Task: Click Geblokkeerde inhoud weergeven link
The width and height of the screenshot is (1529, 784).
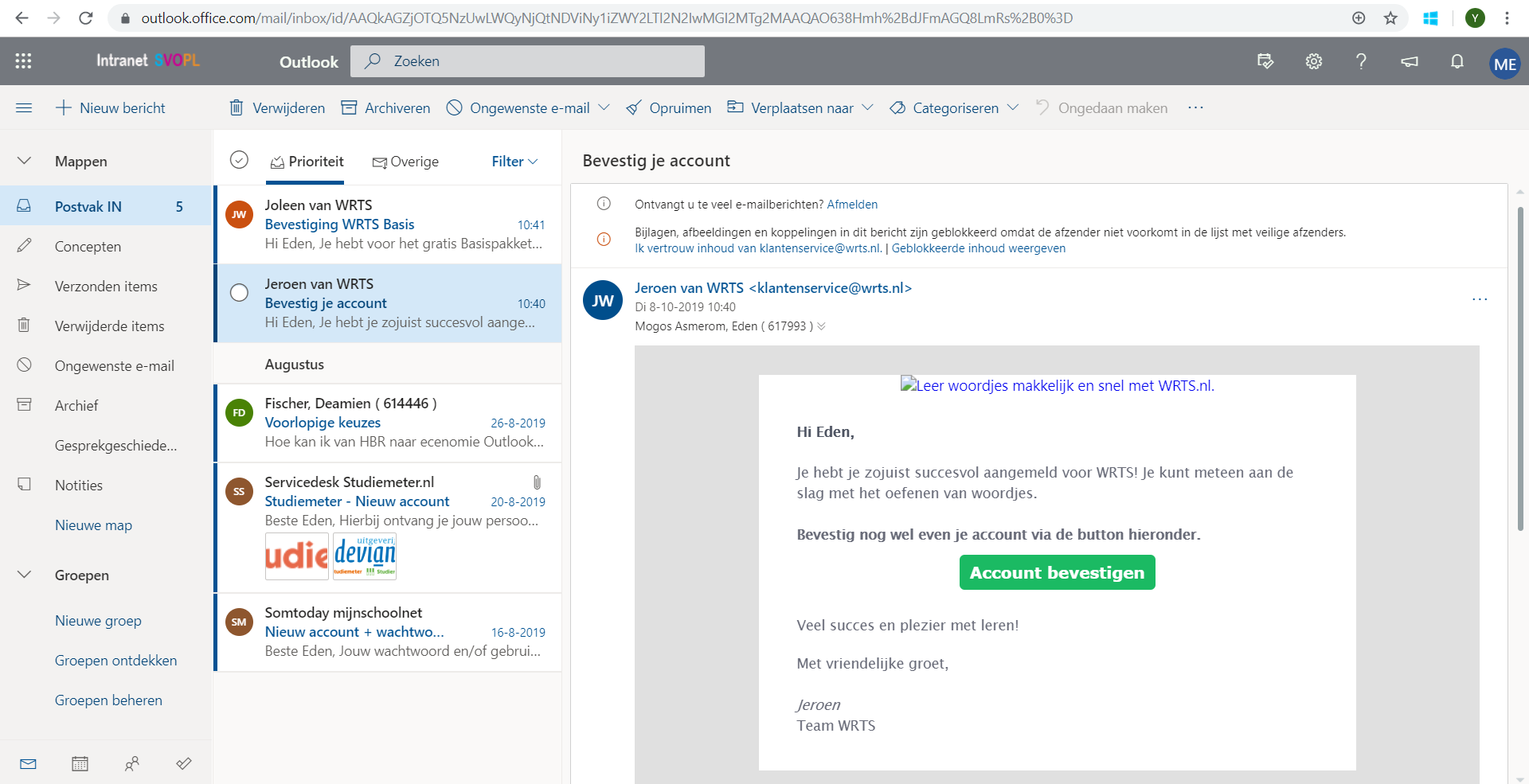Action: point(978,248)
